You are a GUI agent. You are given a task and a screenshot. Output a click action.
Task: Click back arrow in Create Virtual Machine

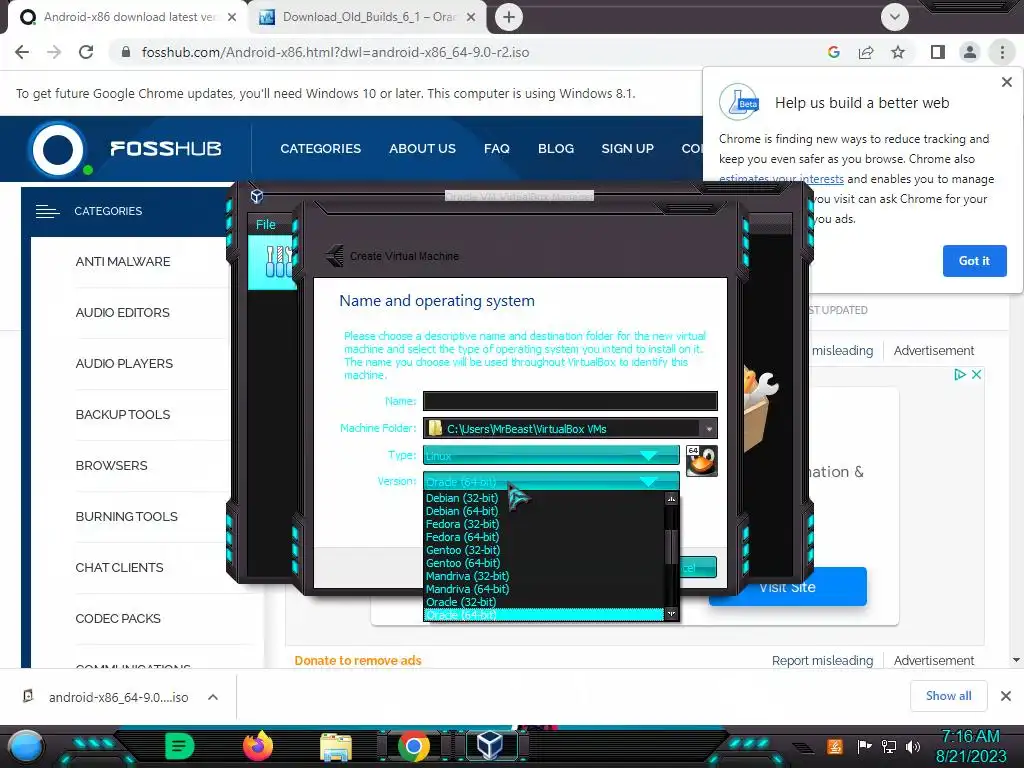(335, 255)
